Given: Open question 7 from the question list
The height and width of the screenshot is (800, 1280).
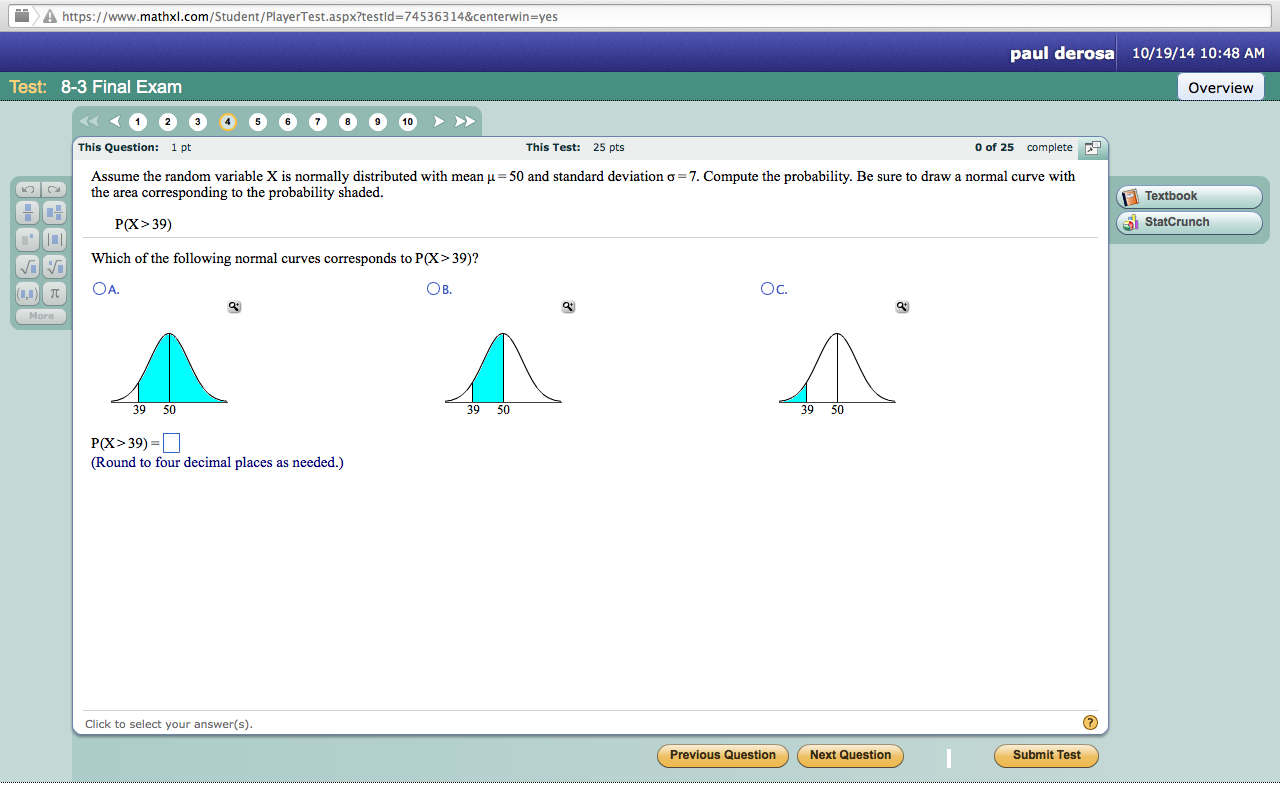Looking at the screenshot, I should (317, 121).
